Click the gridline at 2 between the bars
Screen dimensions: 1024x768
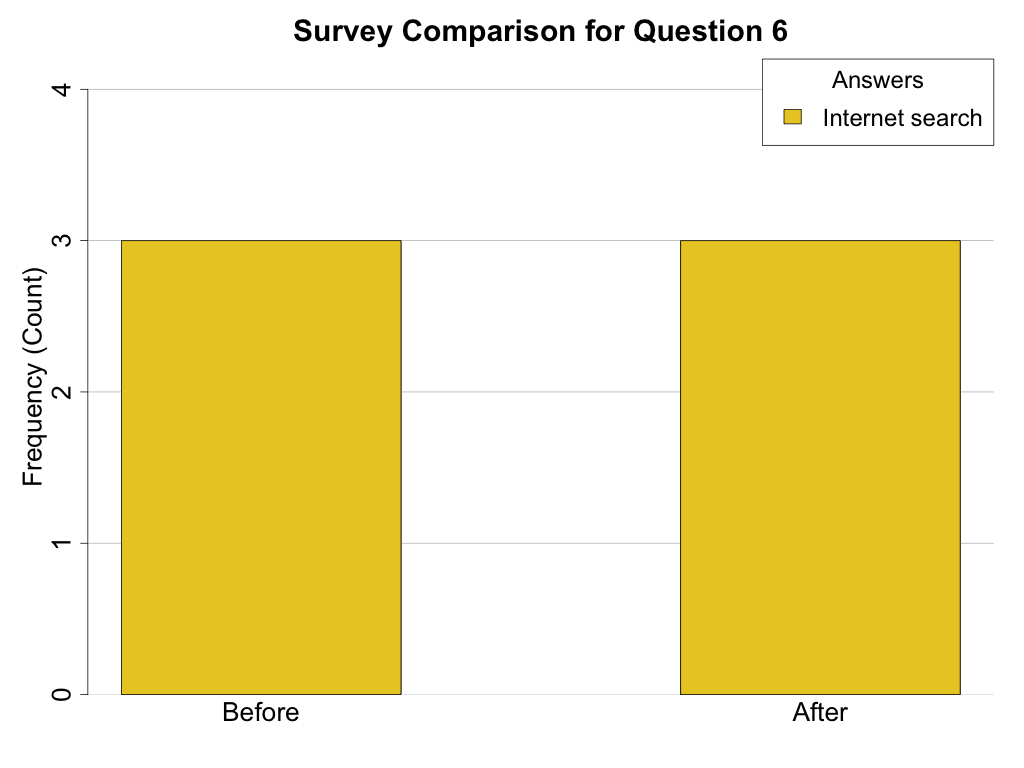(540, 392)
